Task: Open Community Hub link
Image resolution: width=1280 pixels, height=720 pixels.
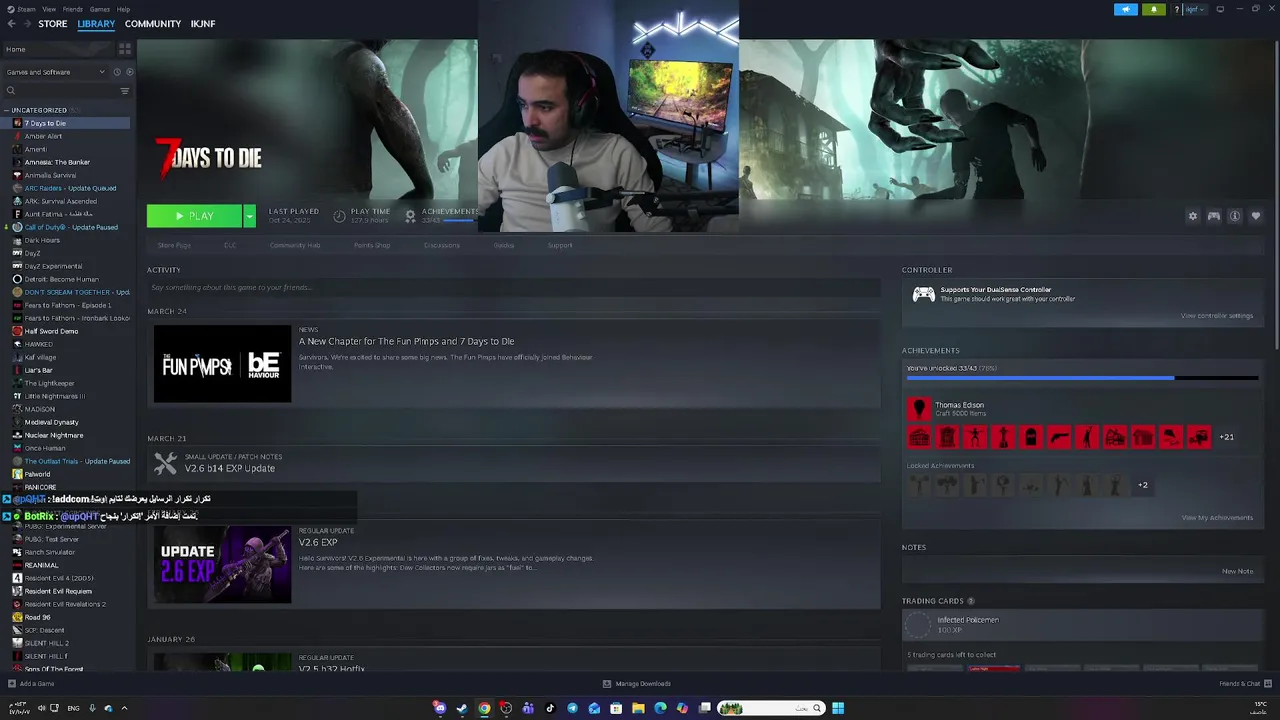Action: coord(295,245)
